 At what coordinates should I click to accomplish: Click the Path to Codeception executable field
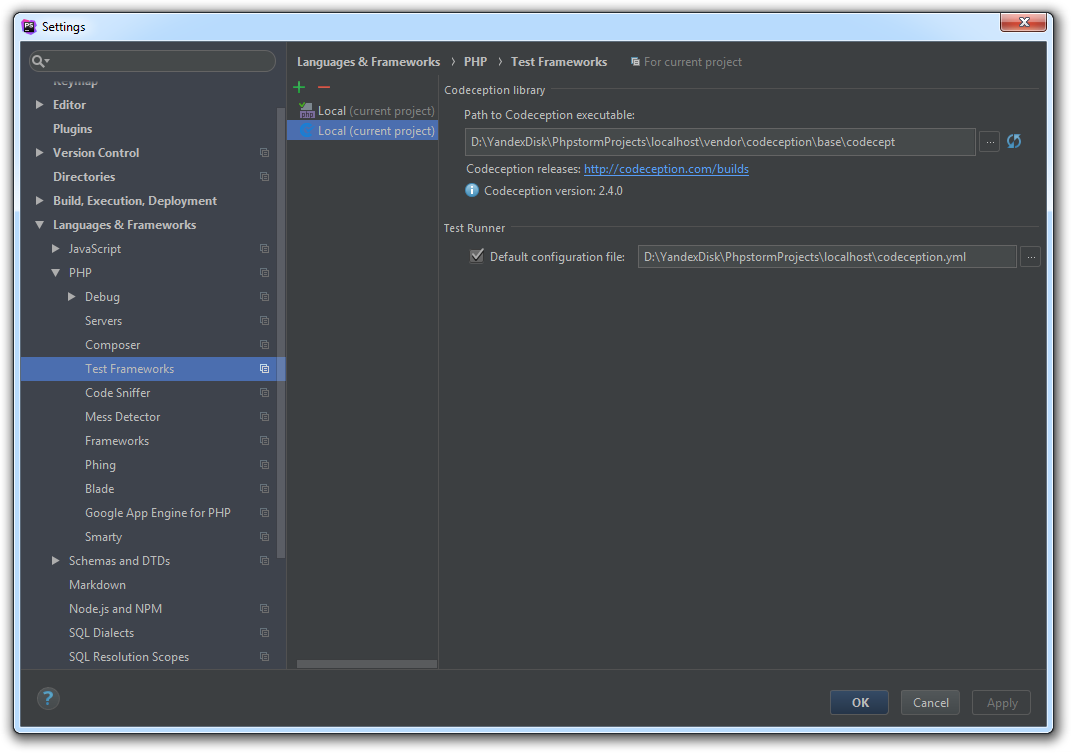click(720, 142)
